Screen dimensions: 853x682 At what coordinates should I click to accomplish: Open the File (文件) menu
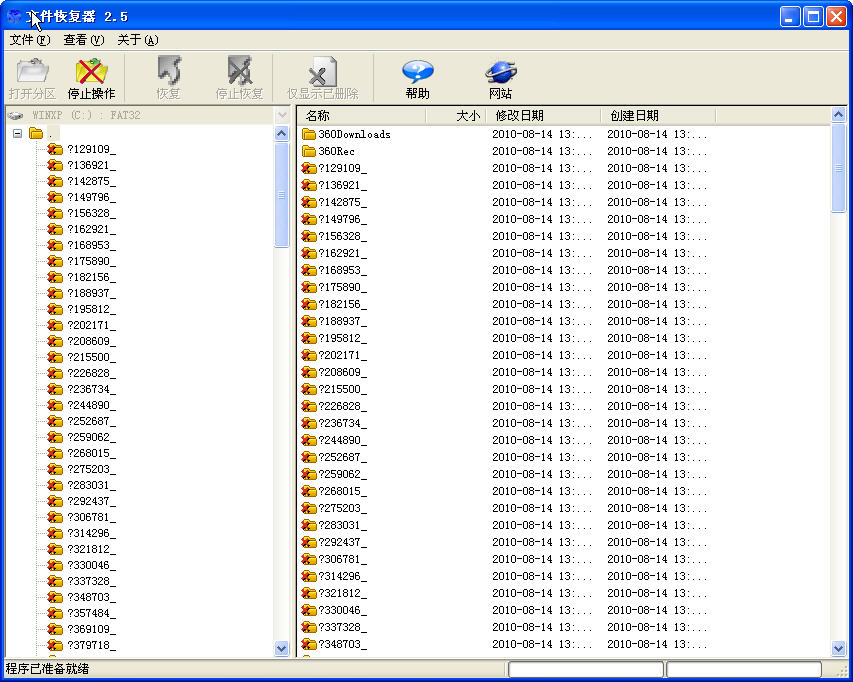30,40
